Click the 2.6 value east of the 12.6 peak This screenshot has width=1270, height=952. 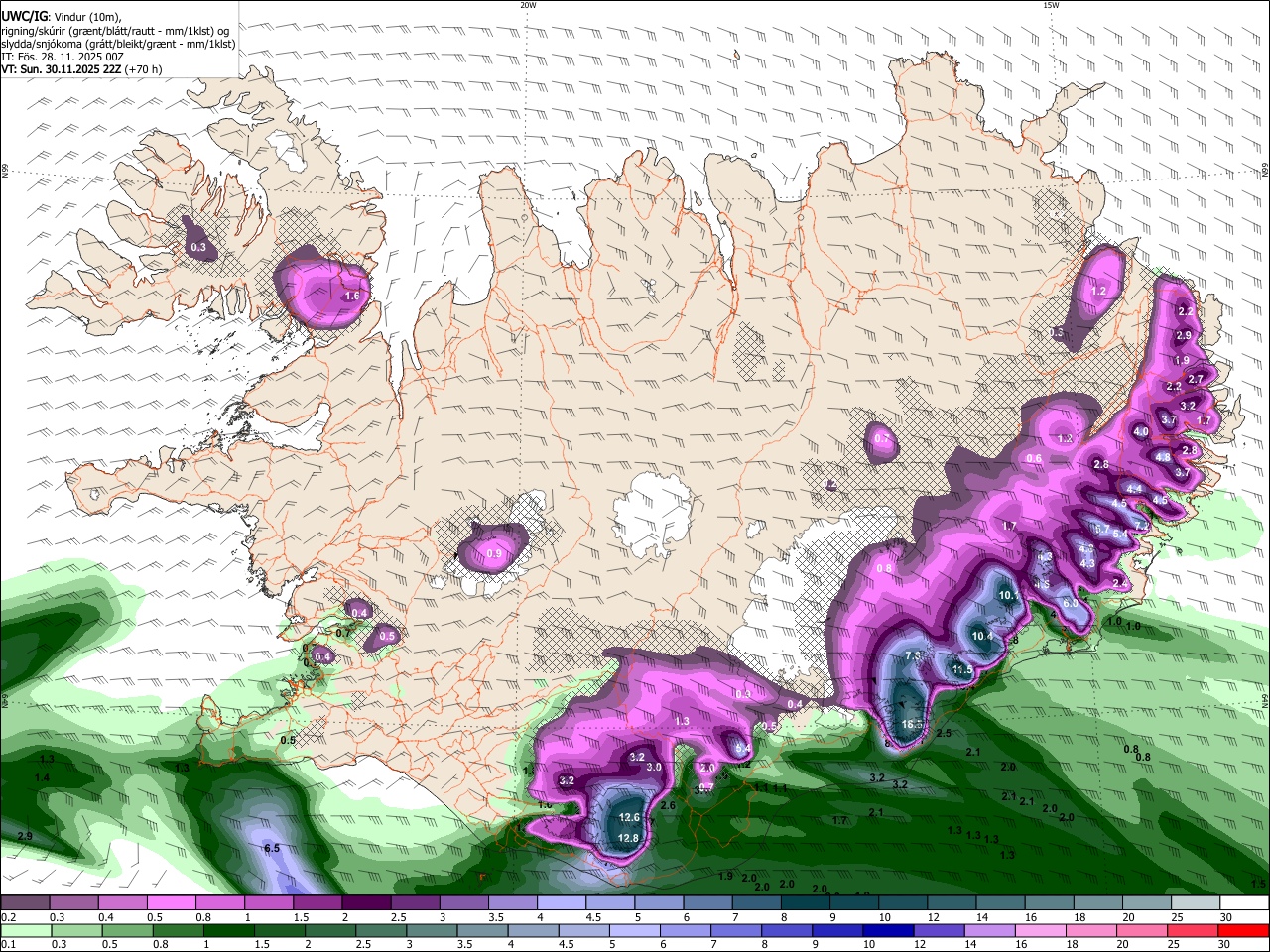click(x=668, y=805)
